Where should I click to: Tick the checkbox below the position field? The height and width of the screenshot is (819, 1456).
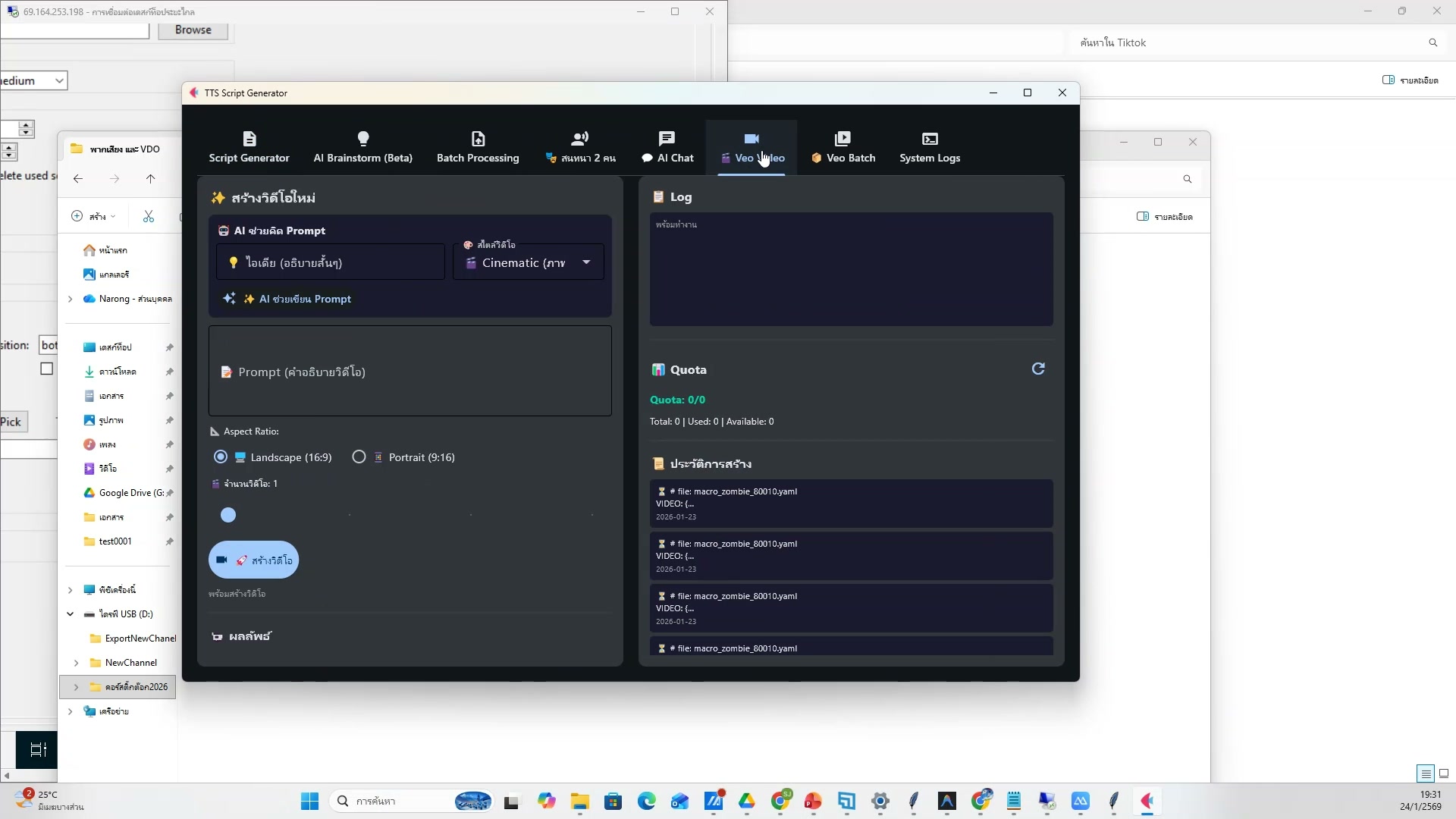pyautogui.click(x=47, y=369)
